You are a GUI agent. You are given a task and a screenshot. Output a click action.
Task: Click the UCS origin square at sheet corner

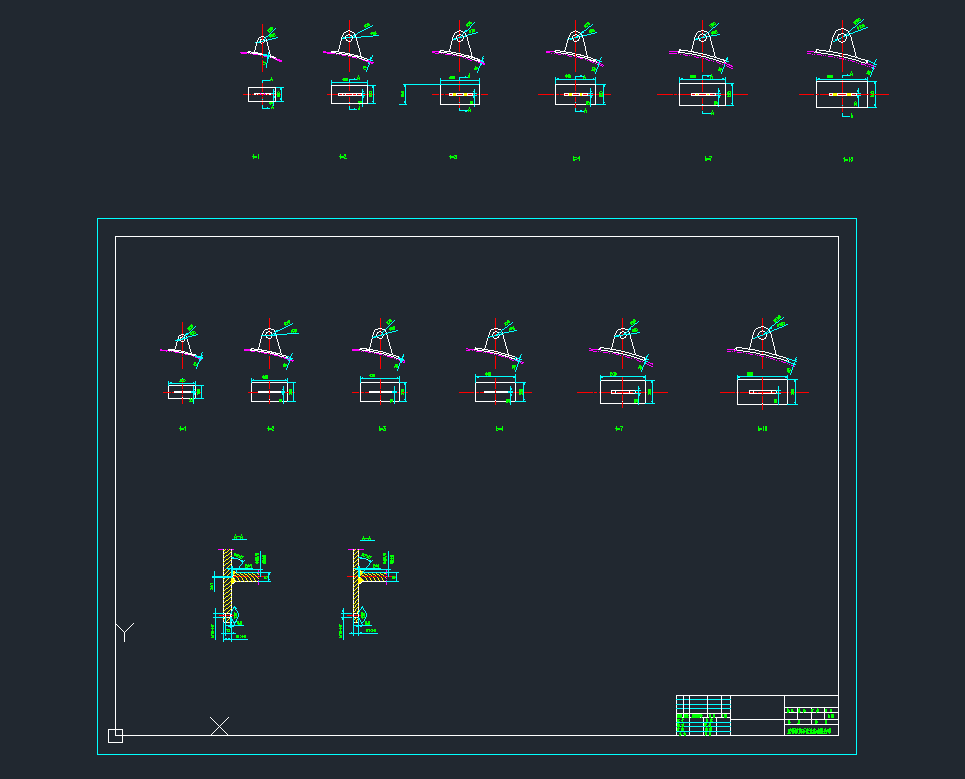click(x=115, y=736)
